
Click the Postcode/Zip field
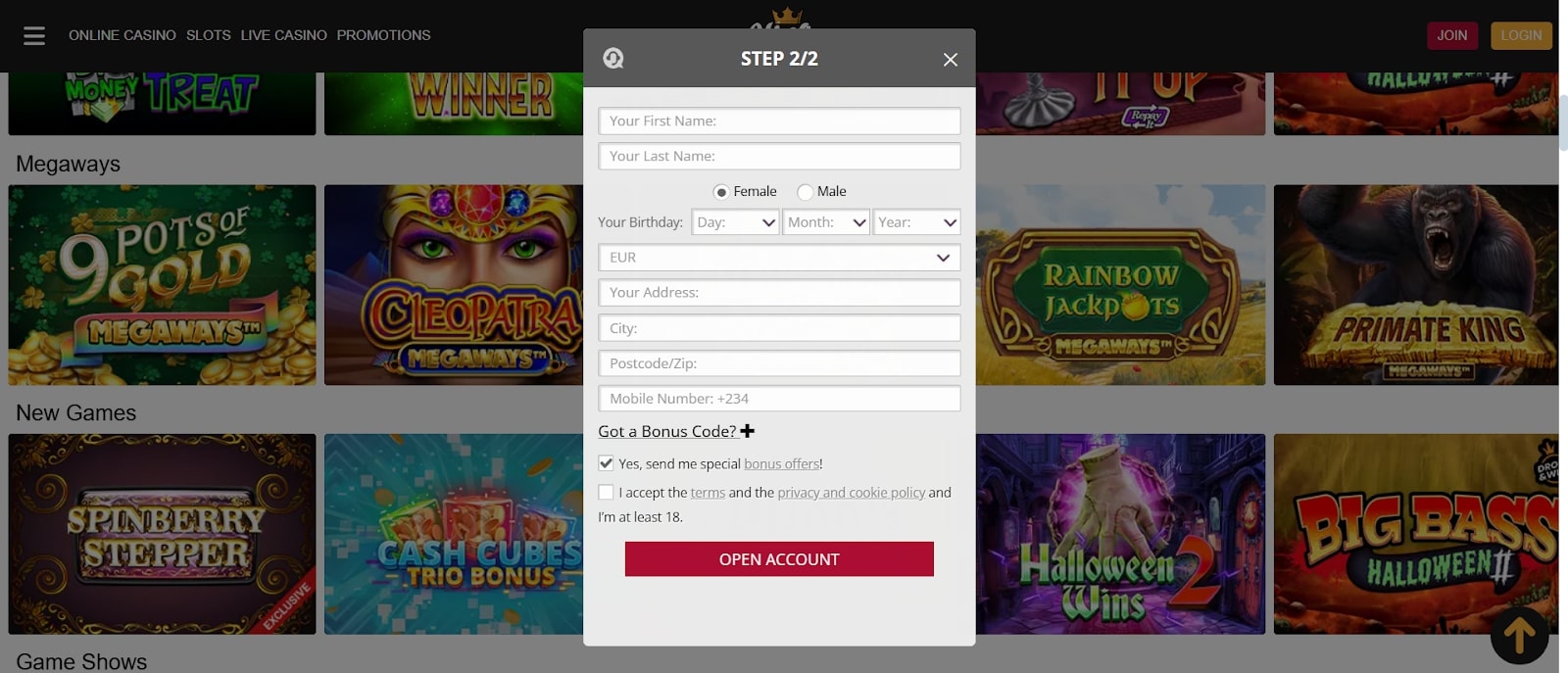[779, 363]
